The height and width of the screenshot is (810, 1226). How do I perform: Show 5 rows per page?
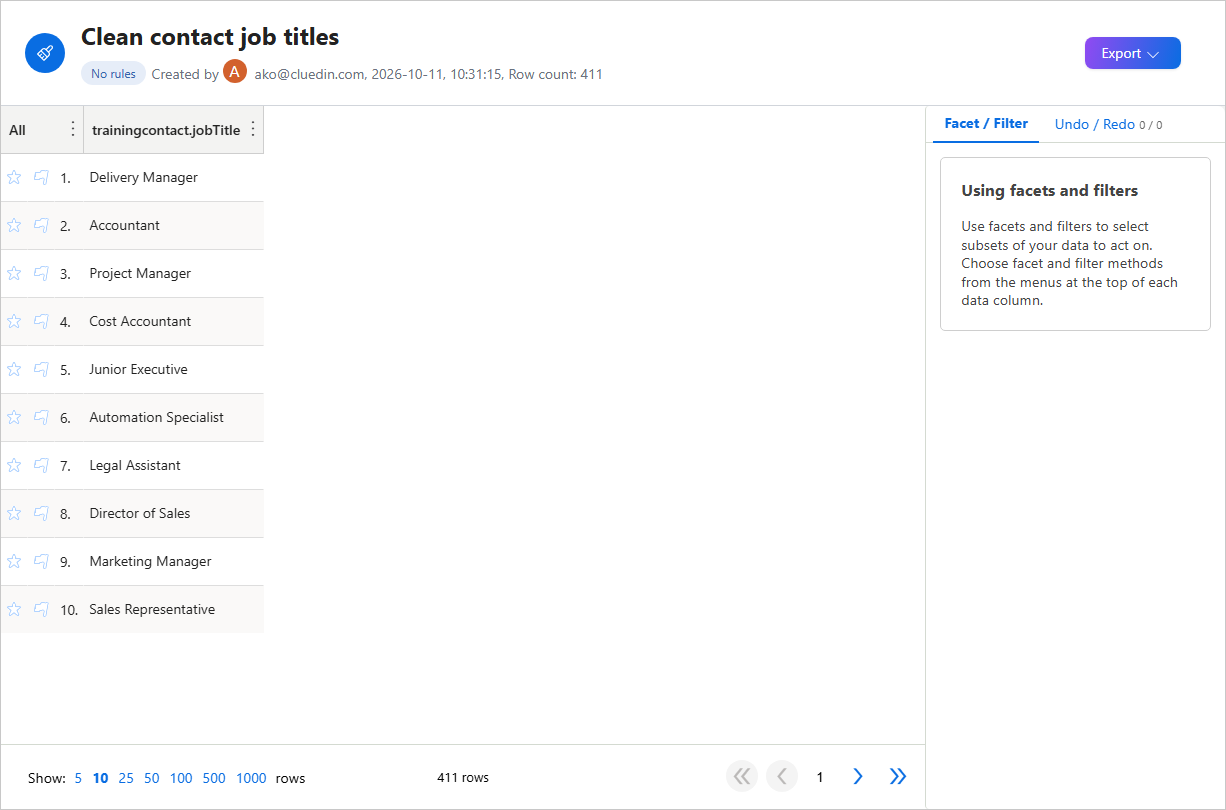[78, 778]
